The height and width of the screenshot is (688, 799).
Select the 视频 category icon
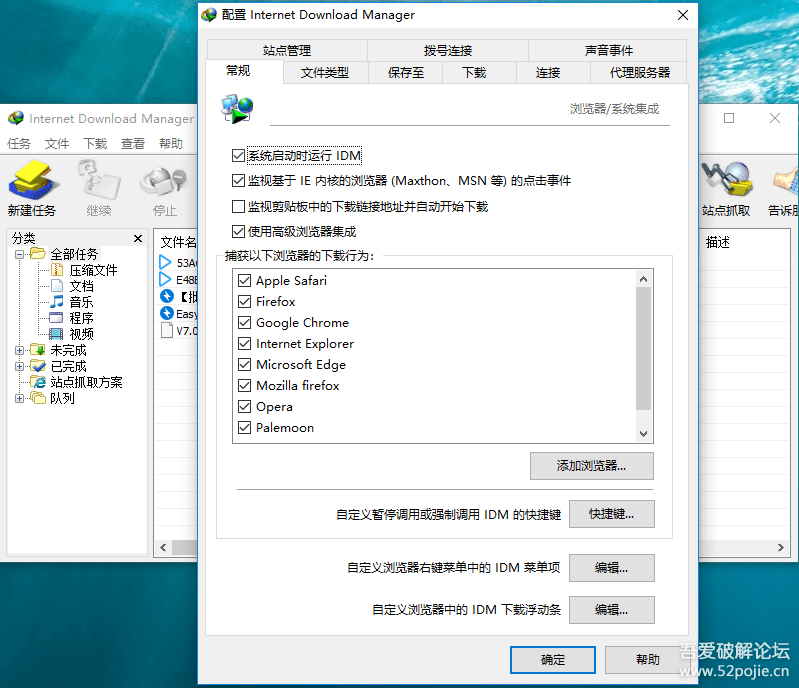(57, 334)
